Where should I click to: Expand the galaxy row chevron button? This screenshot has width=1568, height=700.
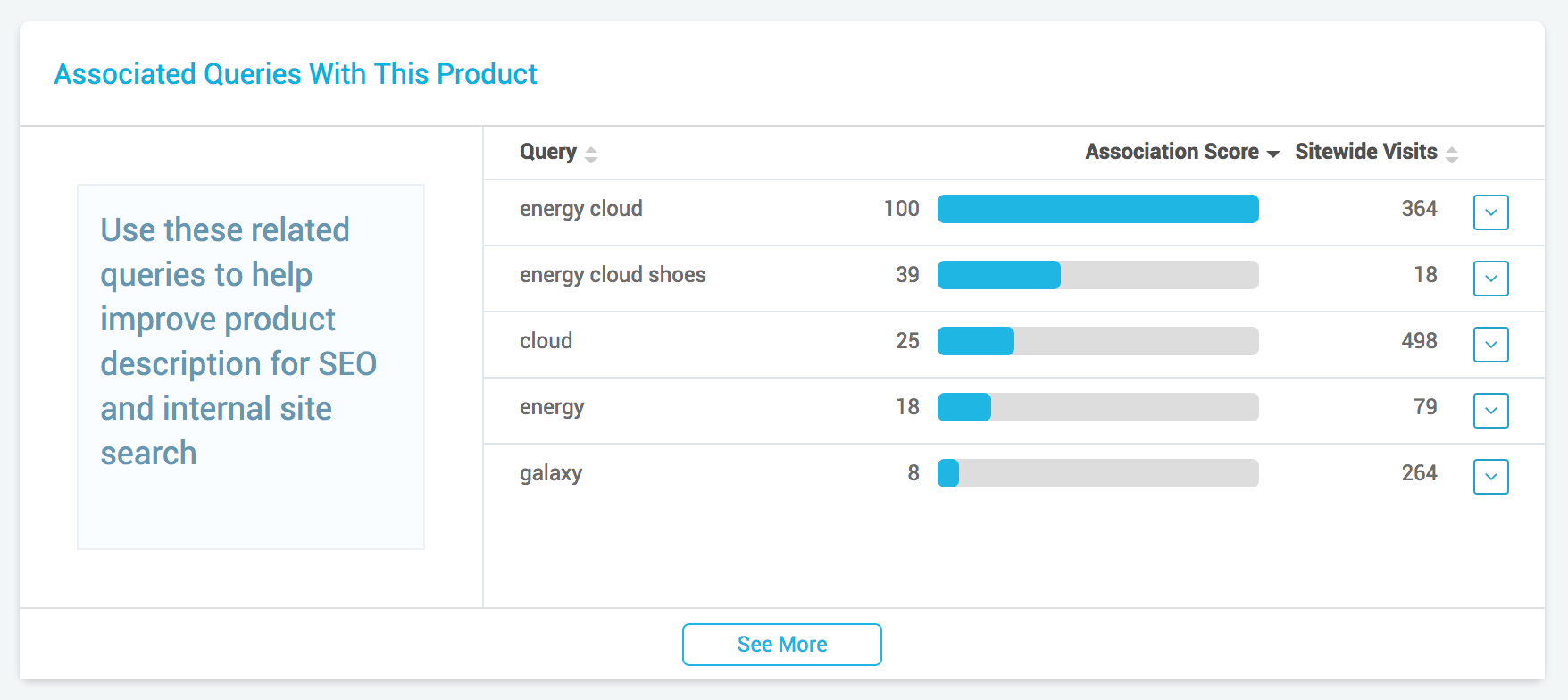[1490, 477]
